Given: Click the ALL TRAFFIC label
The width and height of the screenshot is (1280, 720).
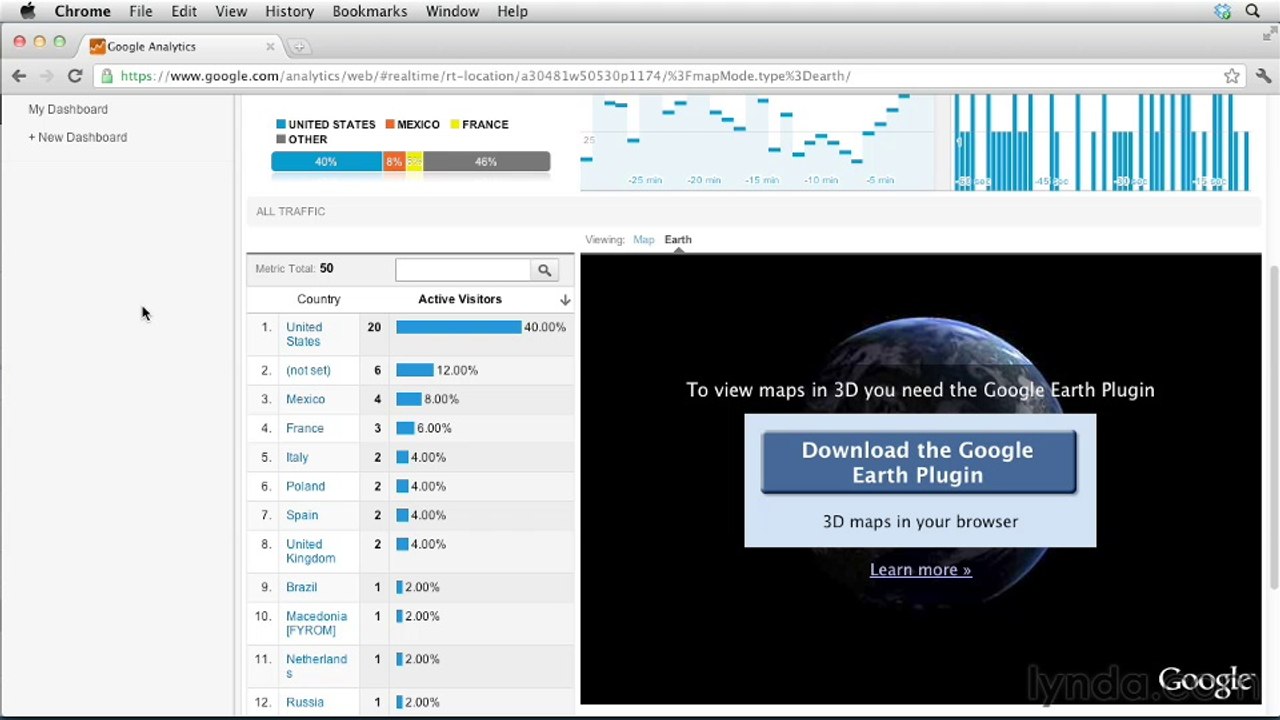Looking at the screenshot, I should pyautogui.click(x=290, y=211).
